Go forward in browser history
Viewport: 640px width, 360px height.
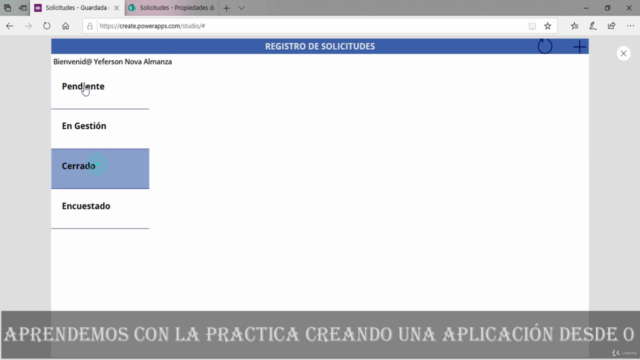click(x=28, y=26)
